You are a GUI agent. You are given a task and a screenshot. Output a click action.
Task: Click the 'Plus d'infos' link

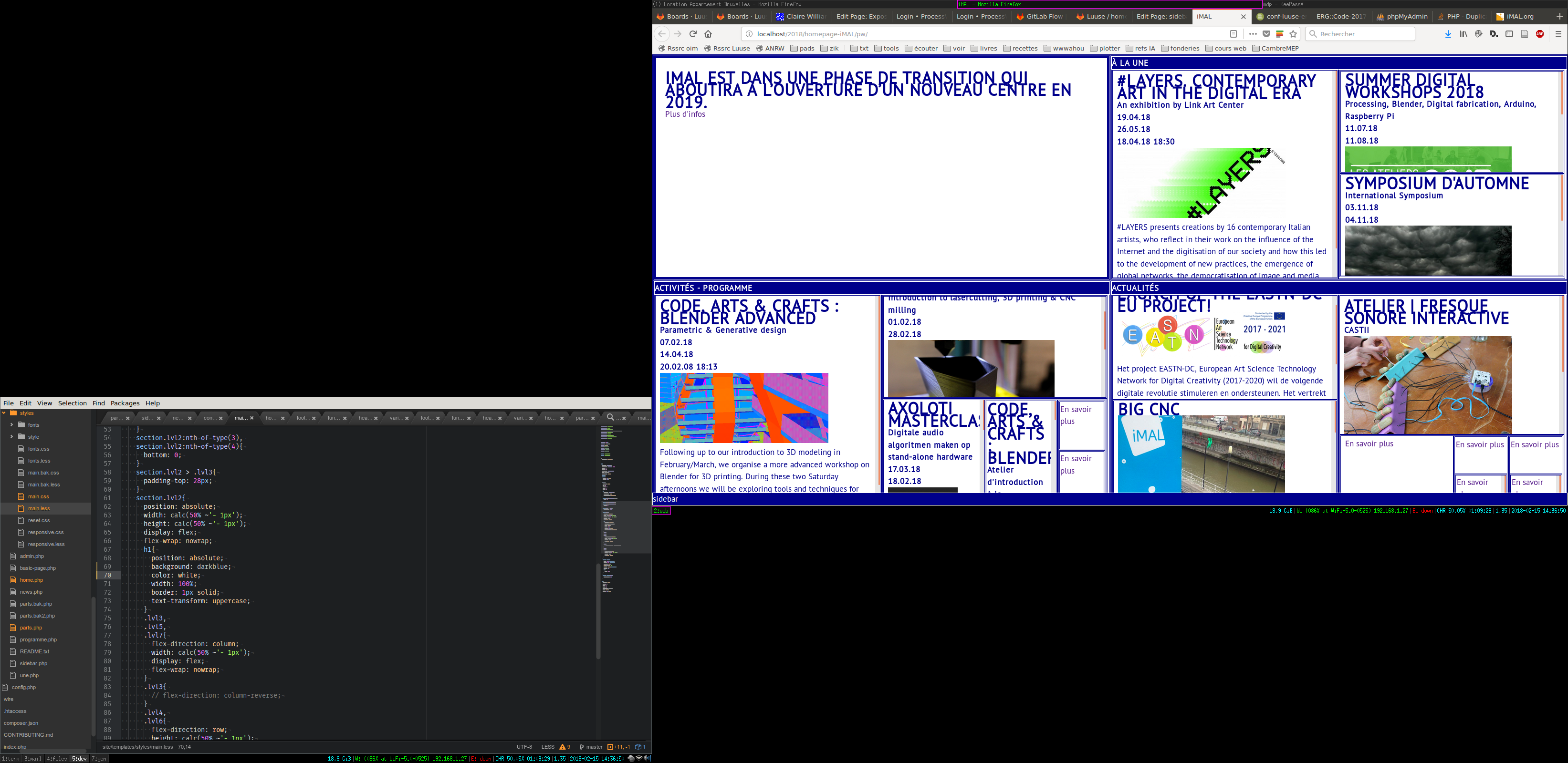pyautogui.click(x=685, y=114)
